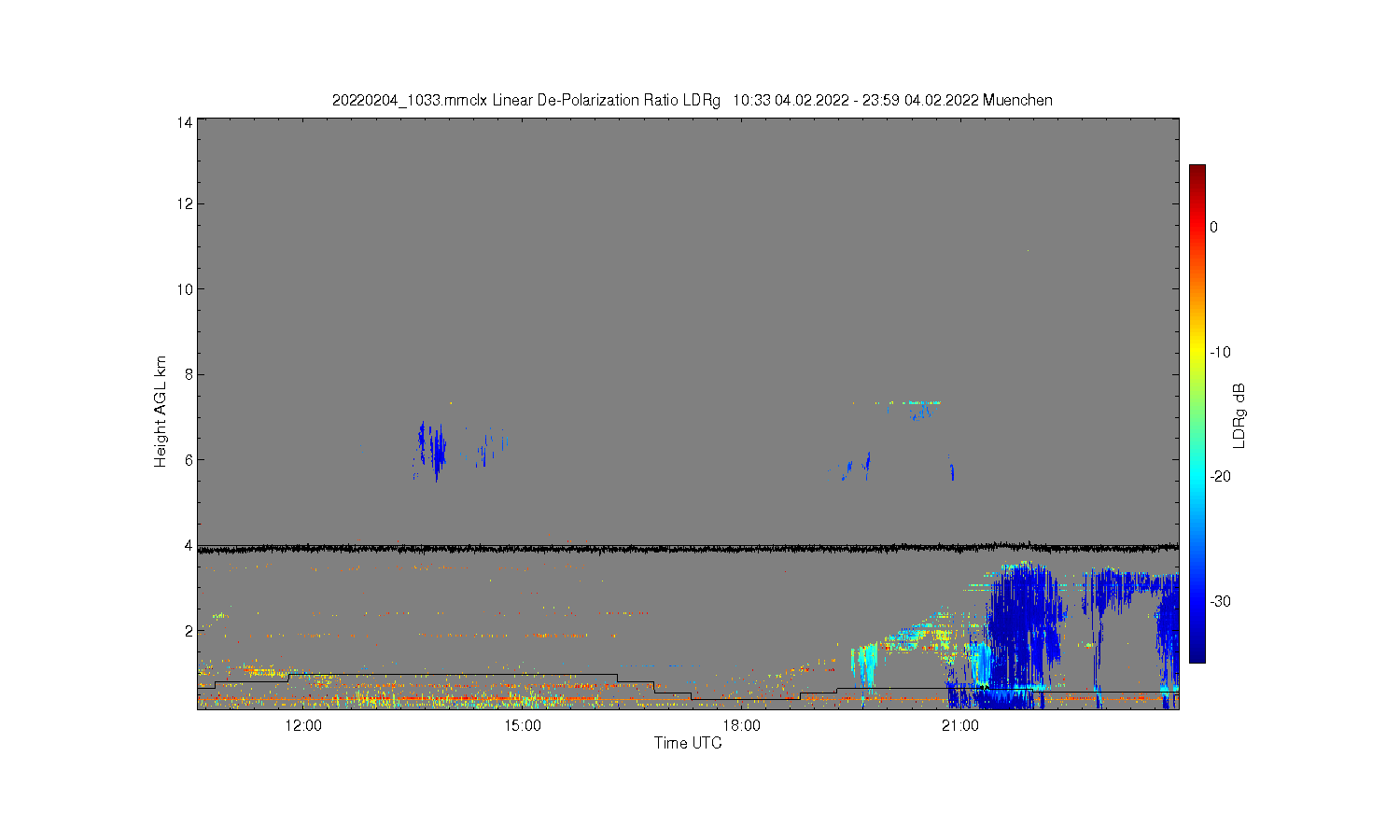Click the colorbar tick label -10

coord(1221,352)
